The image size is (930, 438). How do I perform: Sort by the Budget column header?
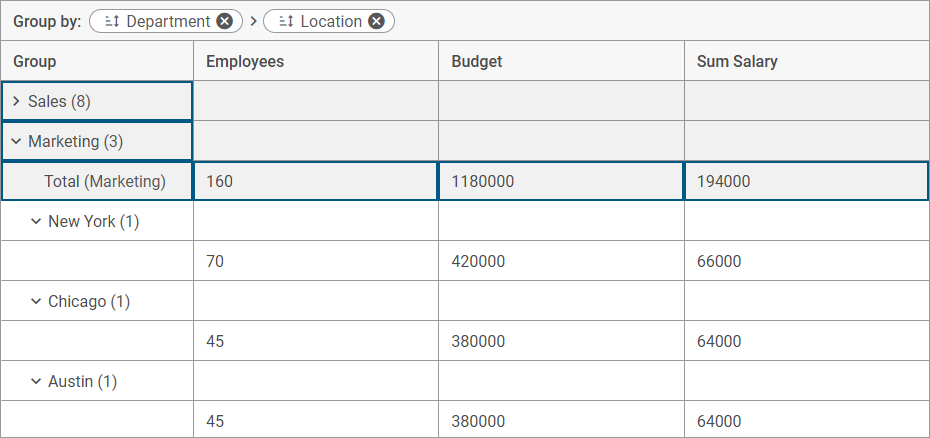tap(562, 61)
